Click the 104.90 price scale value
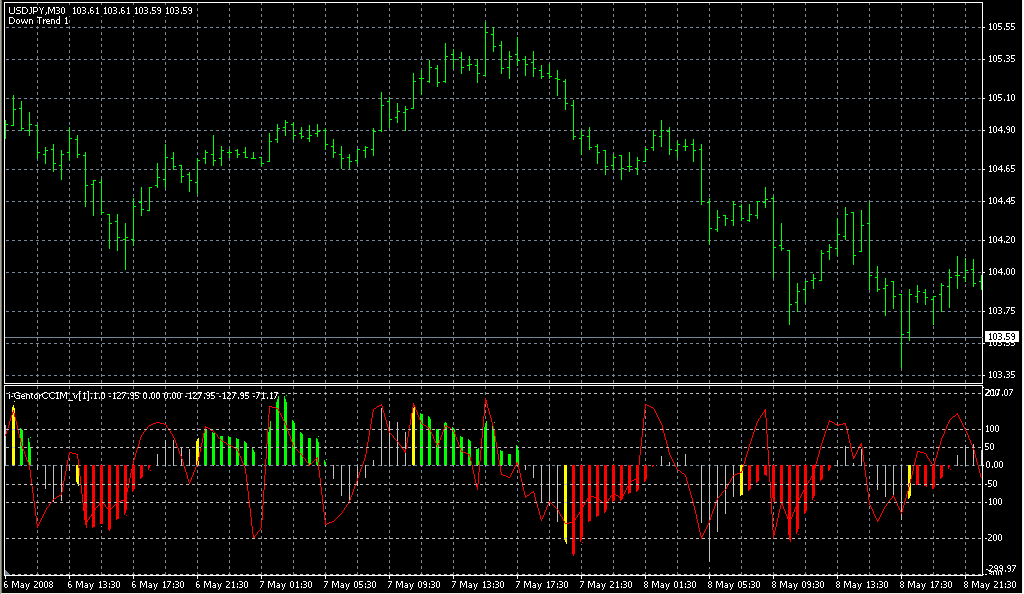Screen dimensions: 1024x594 tap(1001, 130)
